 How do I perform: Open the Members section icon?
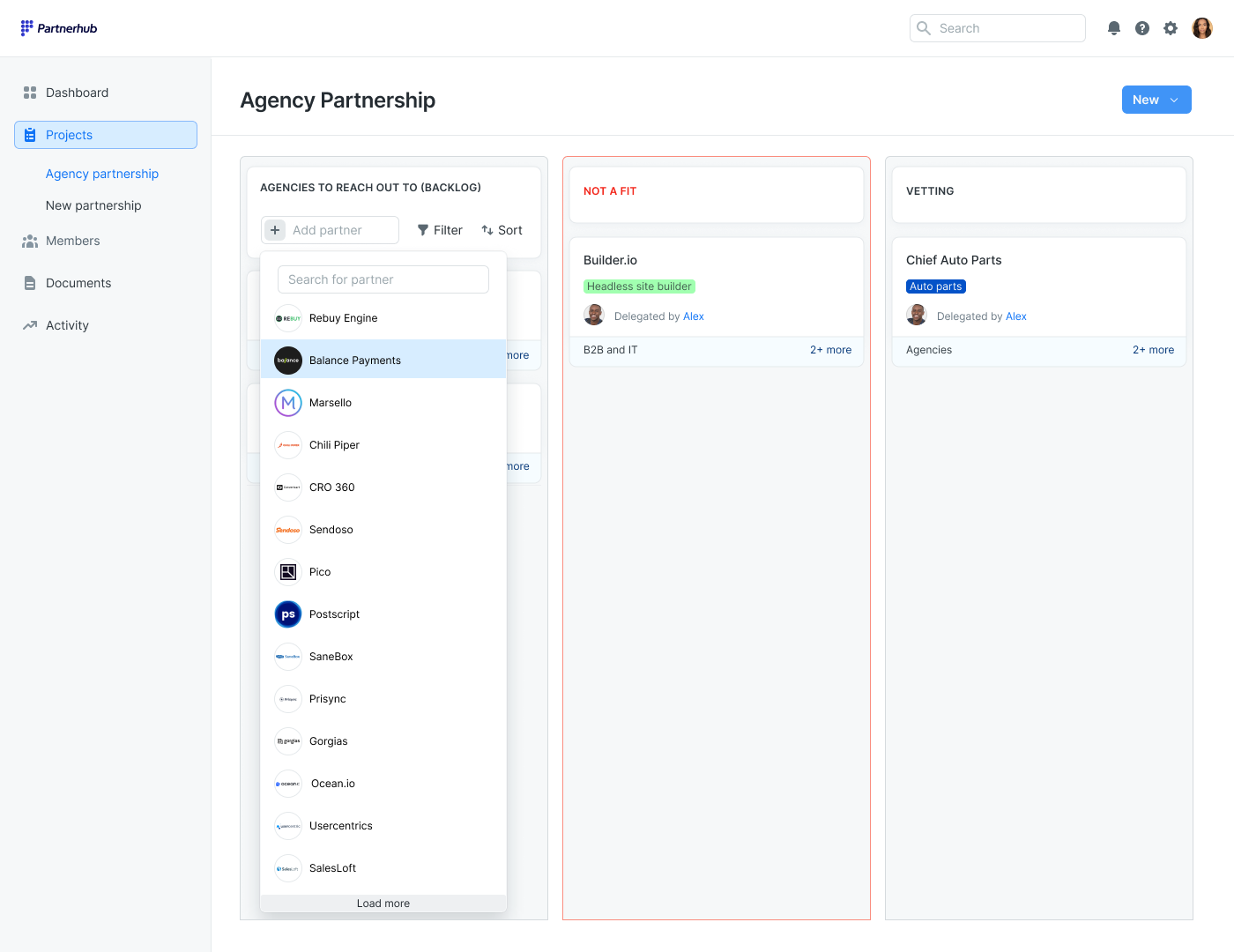coord(30,241)
